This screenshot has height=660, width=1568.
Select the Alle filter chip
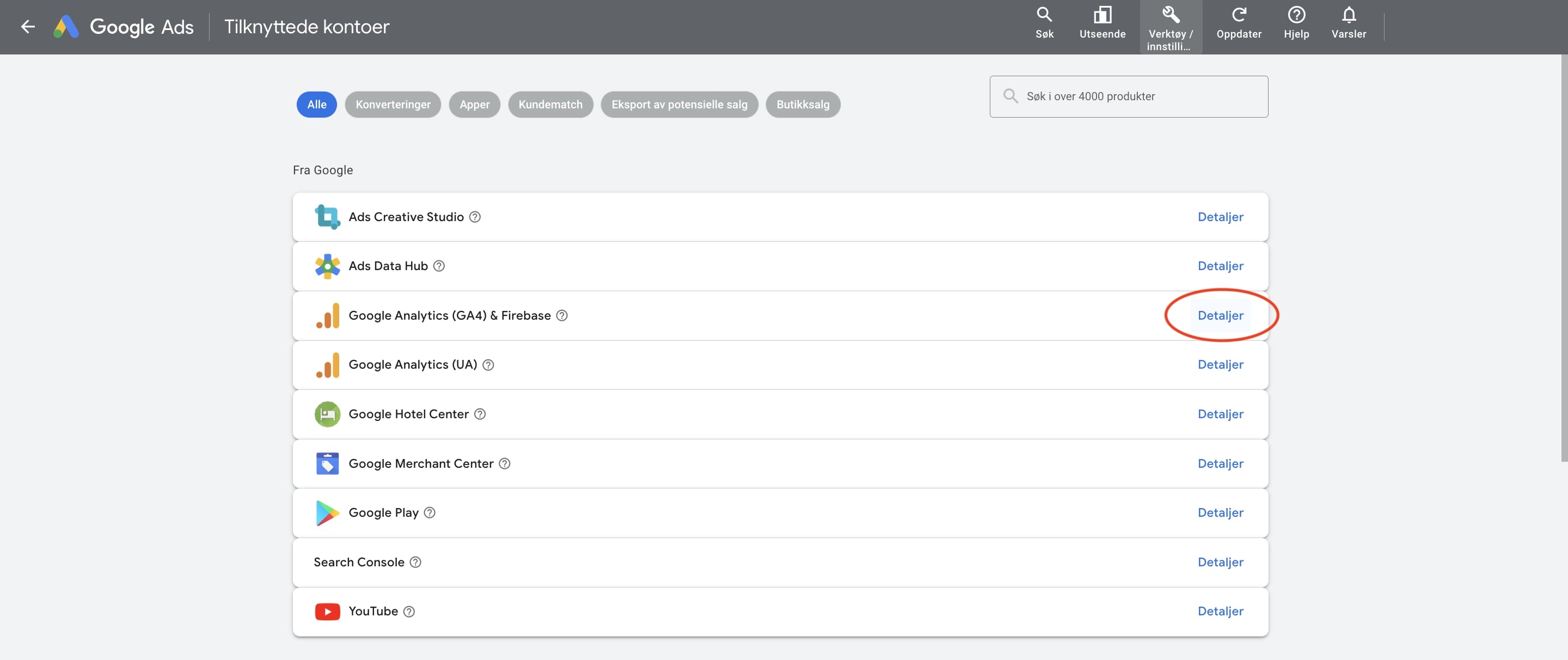click(316, 104)
